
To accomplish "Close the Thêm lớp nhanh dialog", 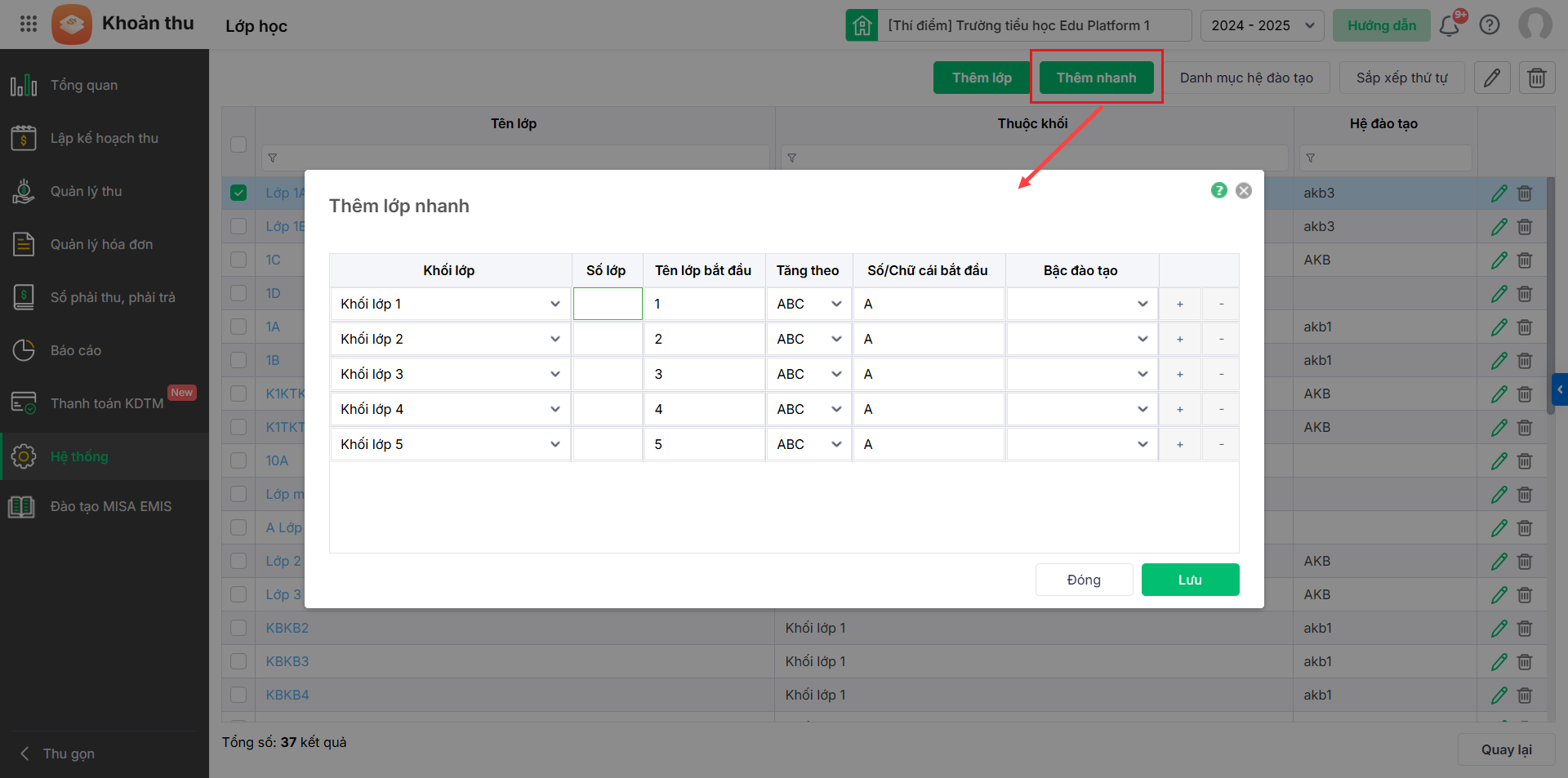I will pos(1244,190).
